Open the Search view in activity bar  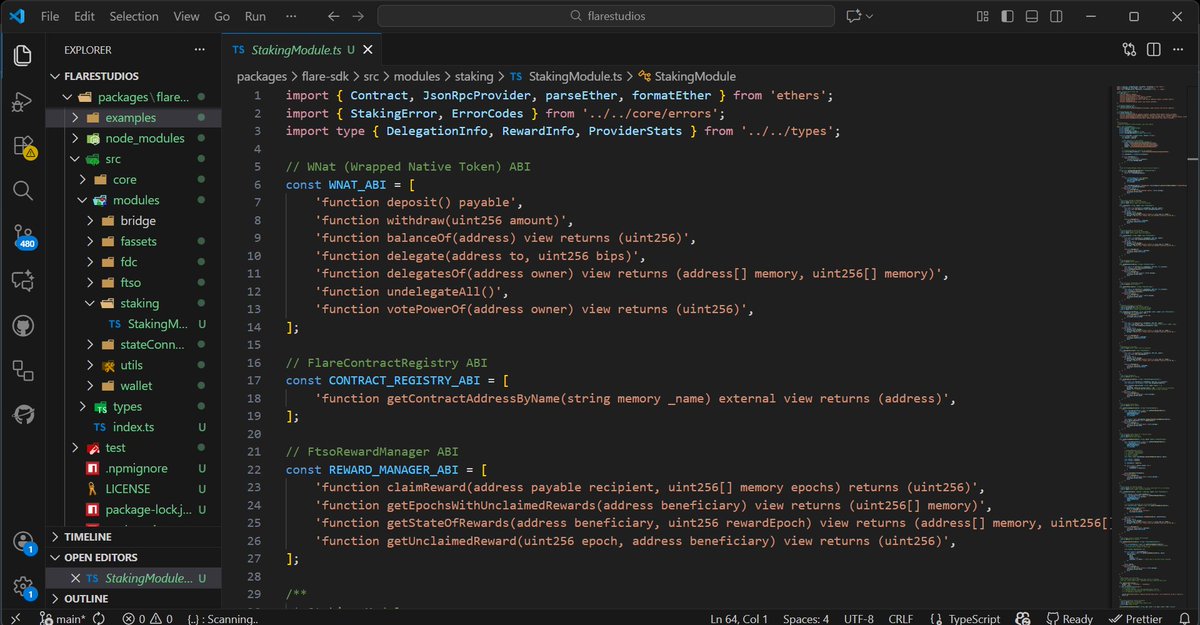(22, 190)
